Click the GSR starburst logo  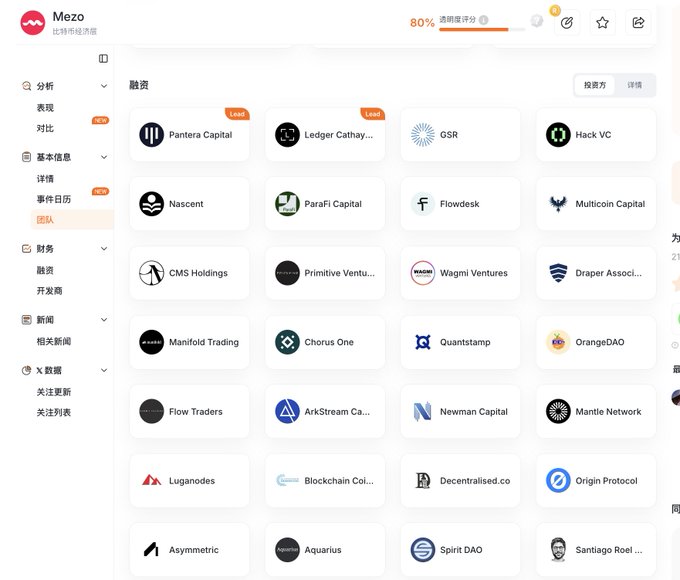tap(423, 134)
